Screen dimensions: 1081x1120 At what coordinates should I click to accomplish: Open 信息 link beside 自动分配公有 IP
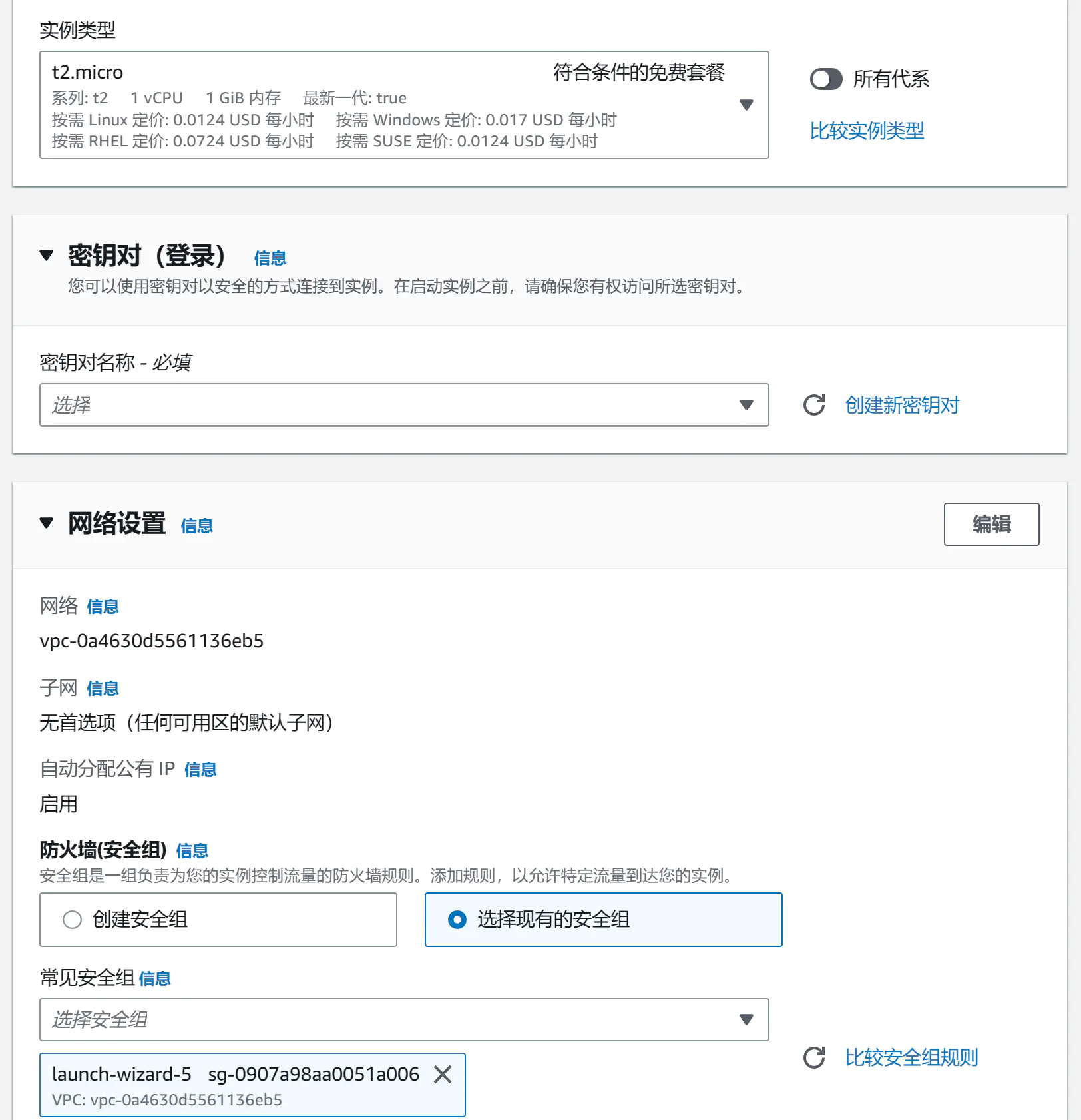tap(200, 770)
